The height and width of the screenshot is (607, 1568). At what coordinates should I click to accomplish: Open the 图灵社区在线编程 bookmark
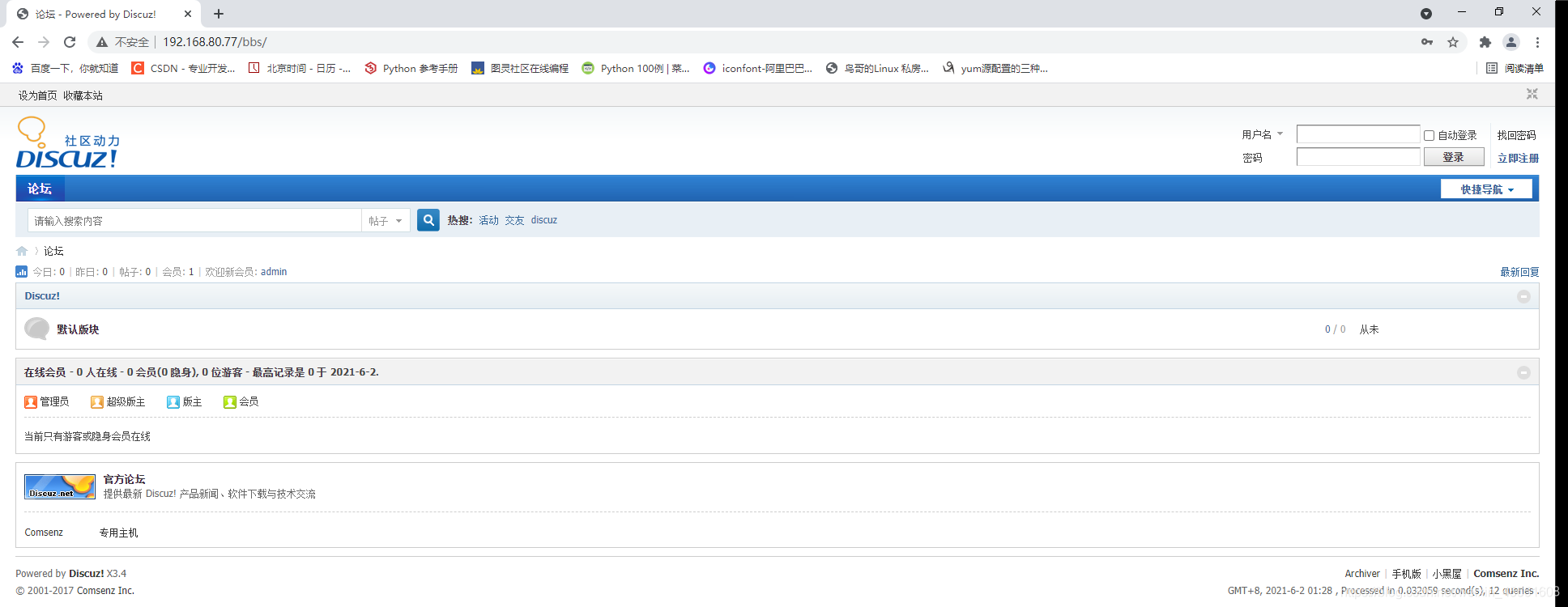coord(520,69)
